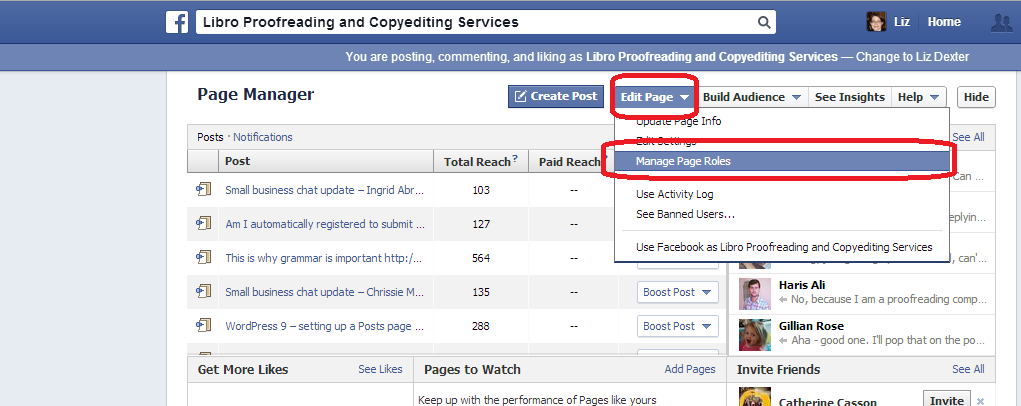
Task: Click the Facebook logo icon
Action: tap(178, 22)
